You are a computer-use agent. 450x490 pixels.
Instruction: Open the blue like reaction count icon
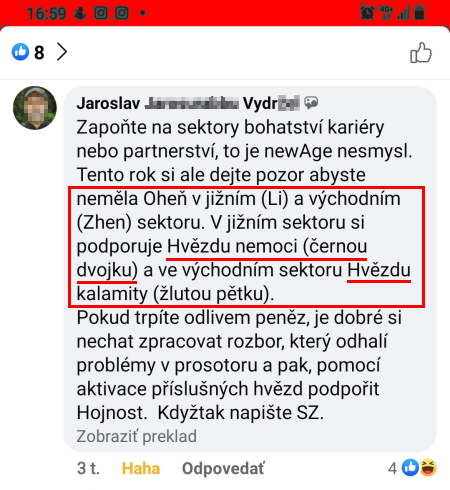click(x=21, y=52)
